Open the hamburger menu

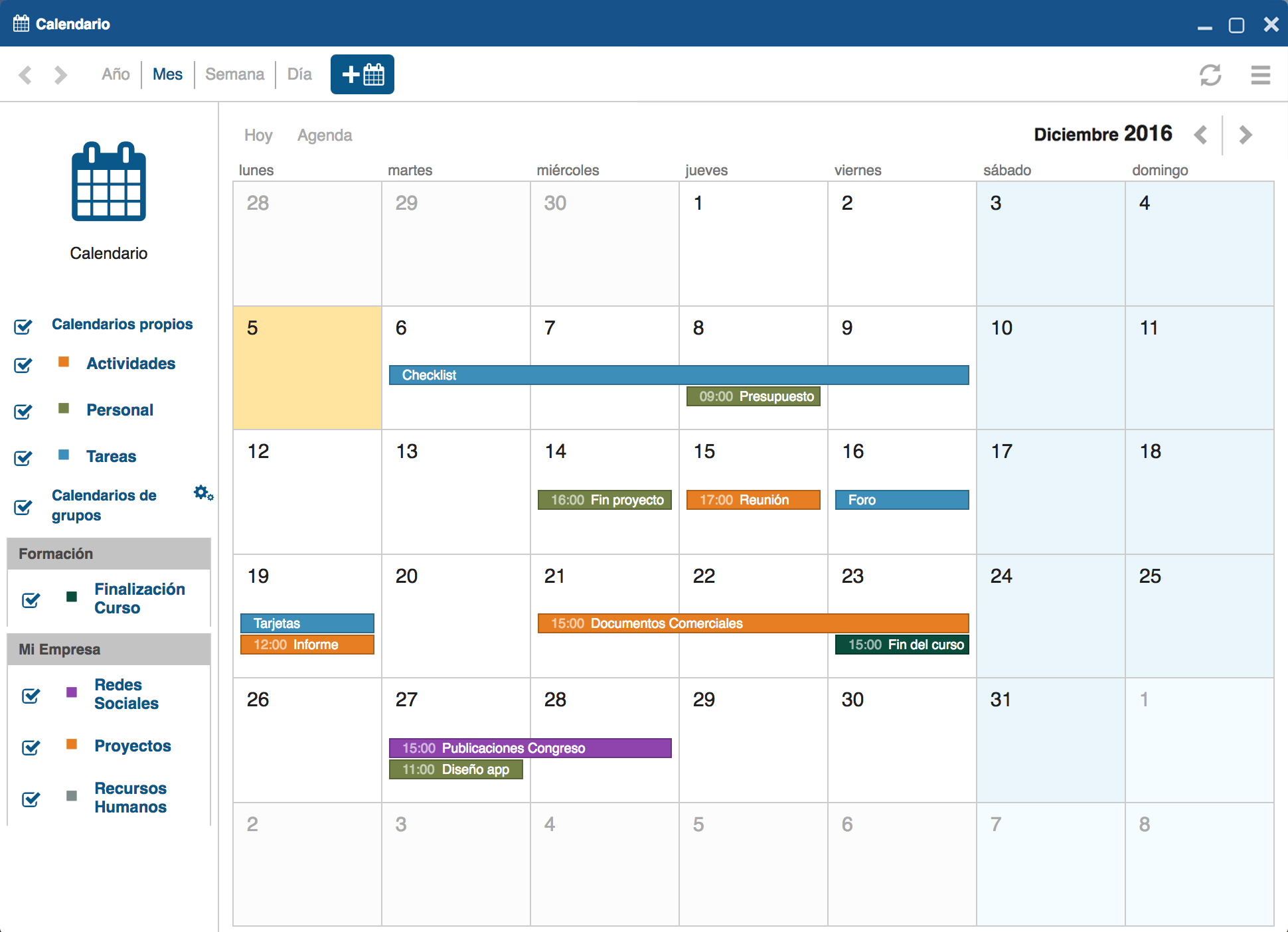[x=1260, y=74]
